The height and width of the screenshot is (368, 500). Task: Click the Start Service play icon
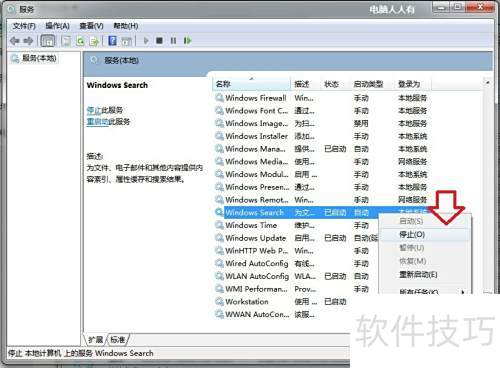pos(146,41)
